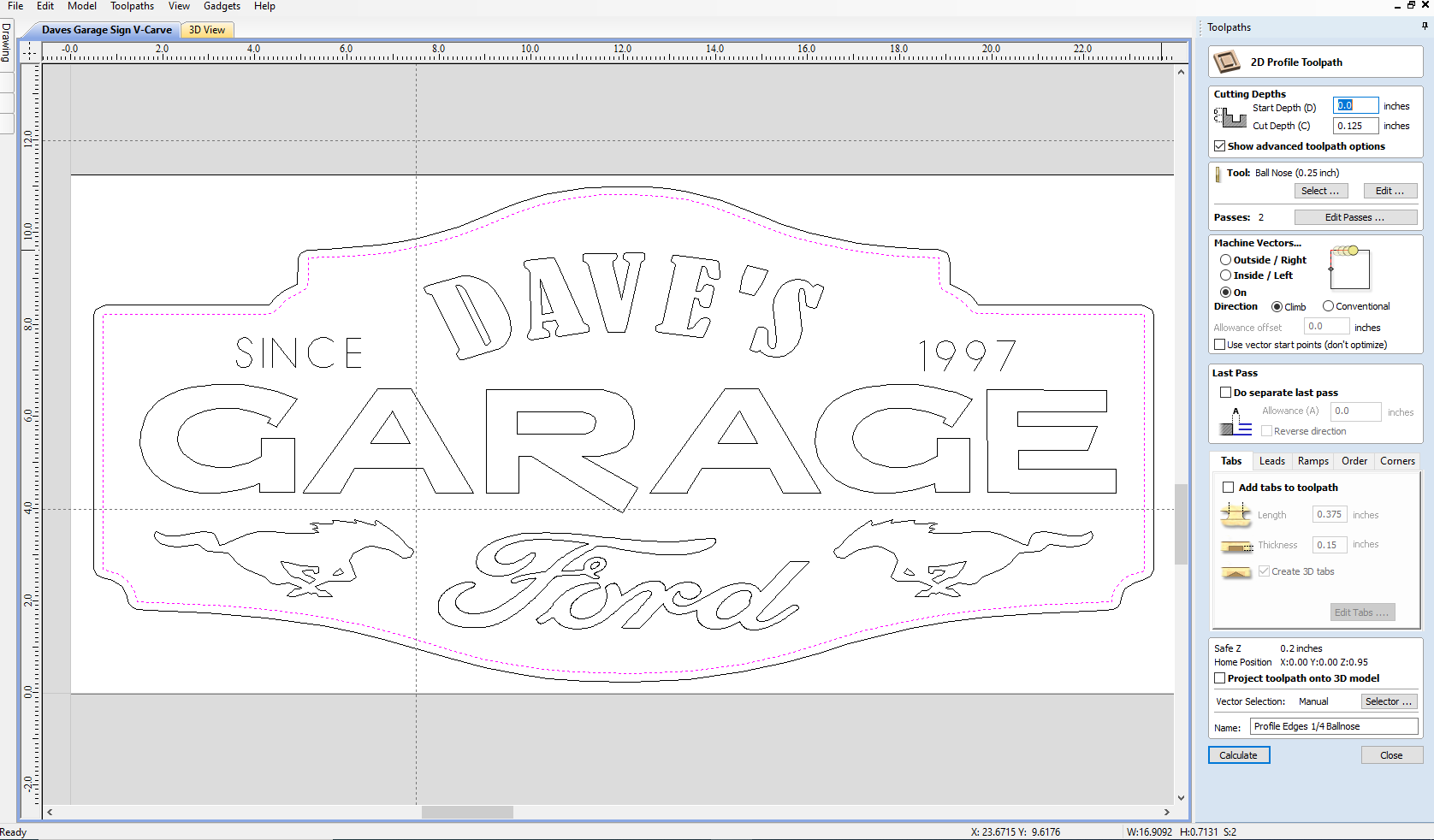Switch to Daves Garage Sign V-Carve tab
The image size is (1434, 840).
(107, 30)
